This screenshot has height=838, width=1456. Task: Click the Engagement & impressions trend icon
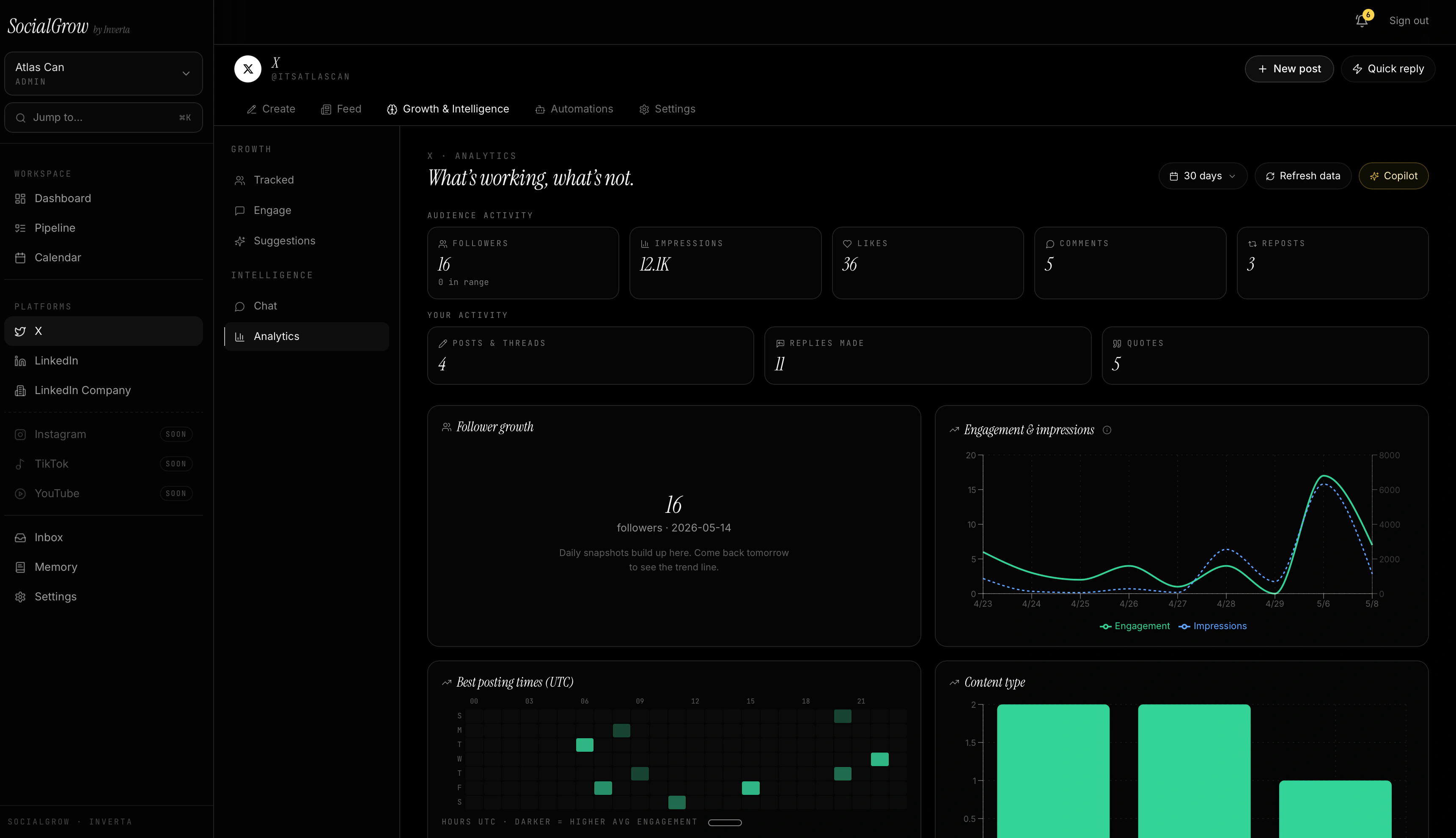pyautogui.click(x=954, y=430)
